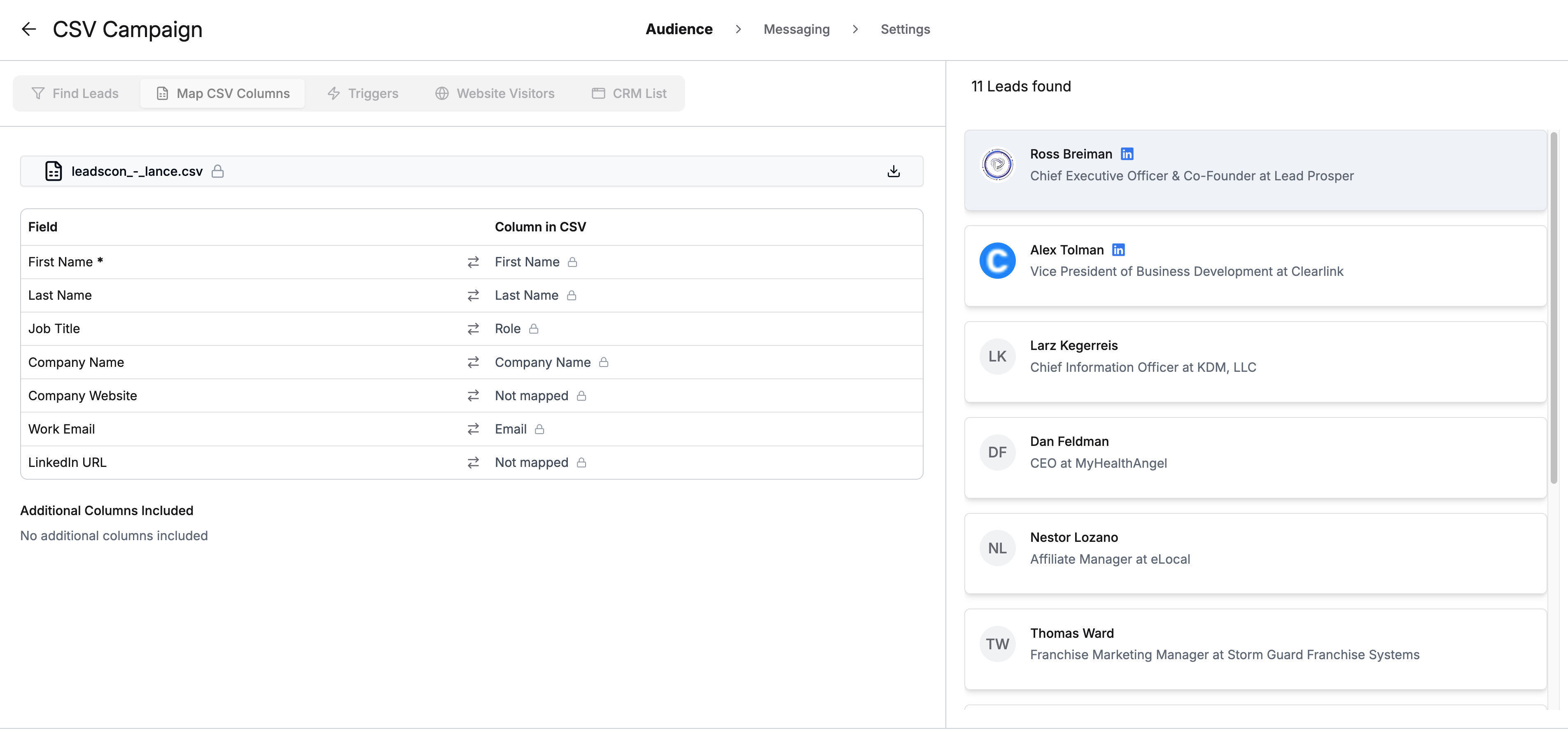The height and width of the screenshot is (737, 1568).
Task: Click lock icon beside Role column
Action: click(534, 329)
